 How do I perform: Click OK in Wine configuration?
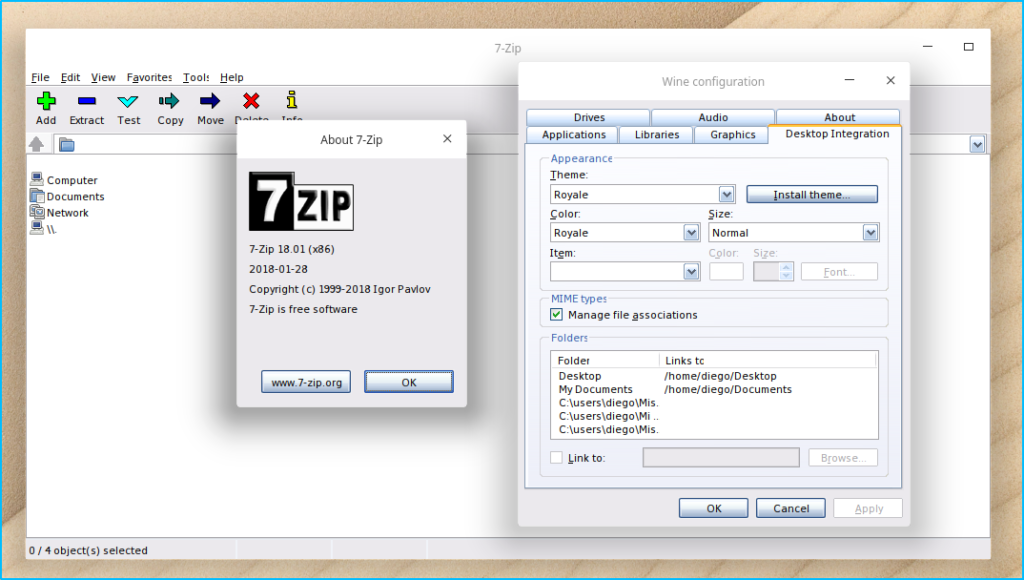coord(713,508)
